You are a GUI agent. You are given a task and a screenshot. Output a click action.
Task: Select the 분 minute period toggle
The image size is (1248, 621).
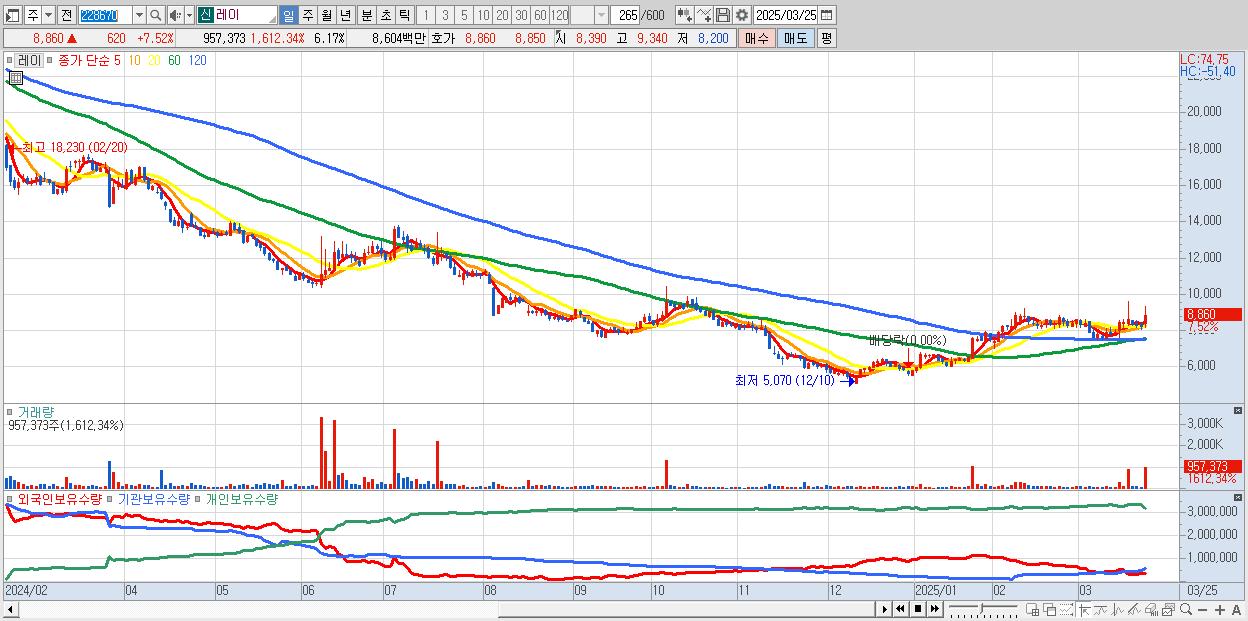coord(366,15)
